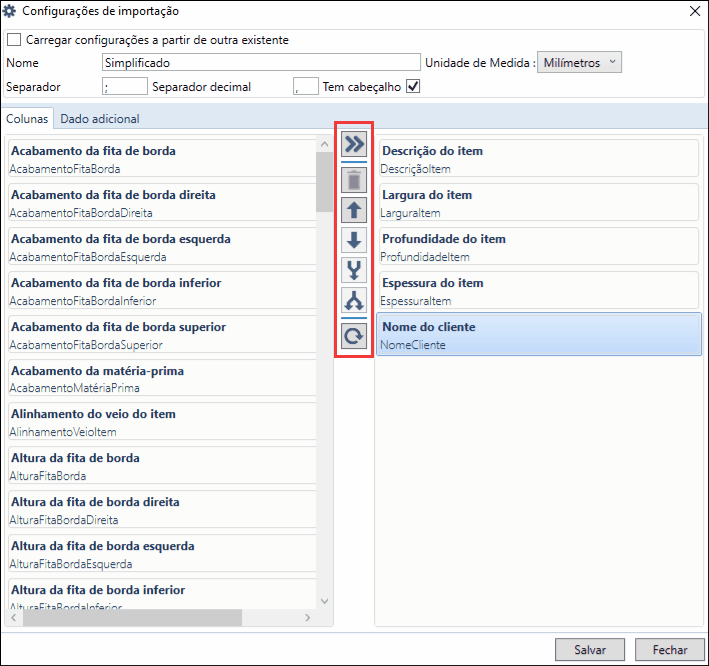Switch to the Dado adicional tab
709x666 pixels.
point(100,119)
